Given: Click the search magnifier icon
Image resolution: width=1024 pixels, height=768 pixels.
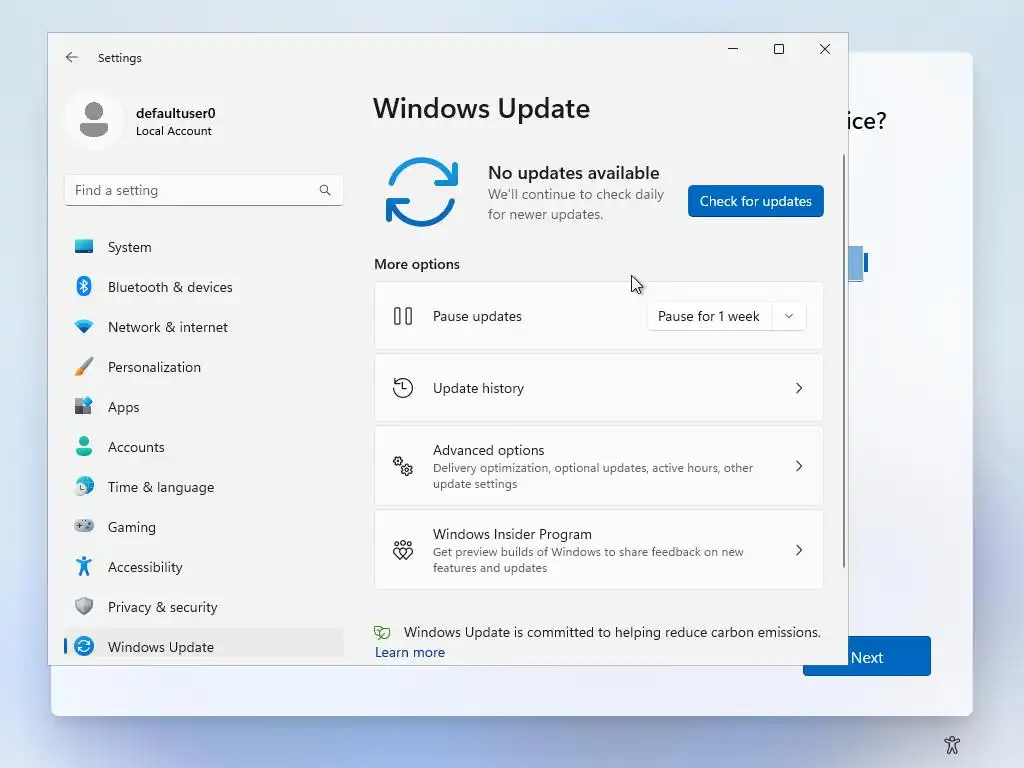Looking at the screenshot, I should (x=325, y=190).
